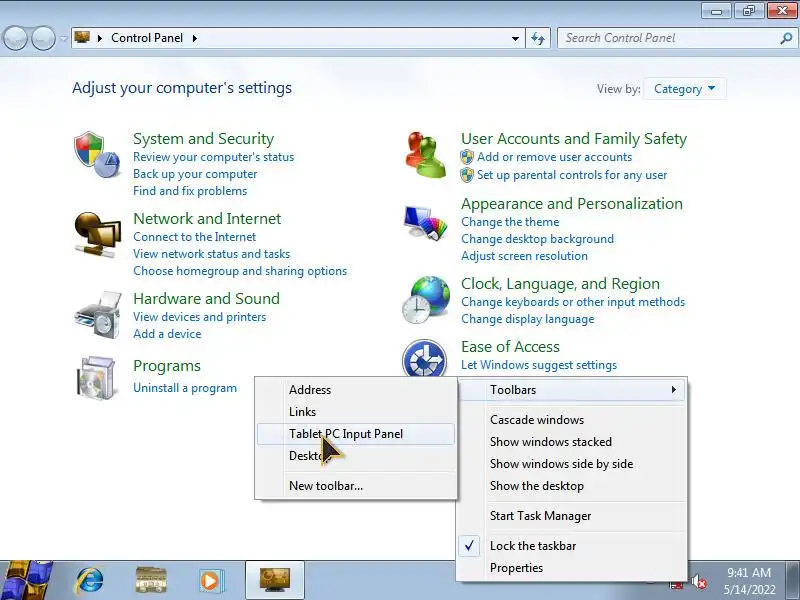Image resolution: width=800 pixels, height=600 pixels.
Task: Open Back up your computer link
Action: pos(195,174)
